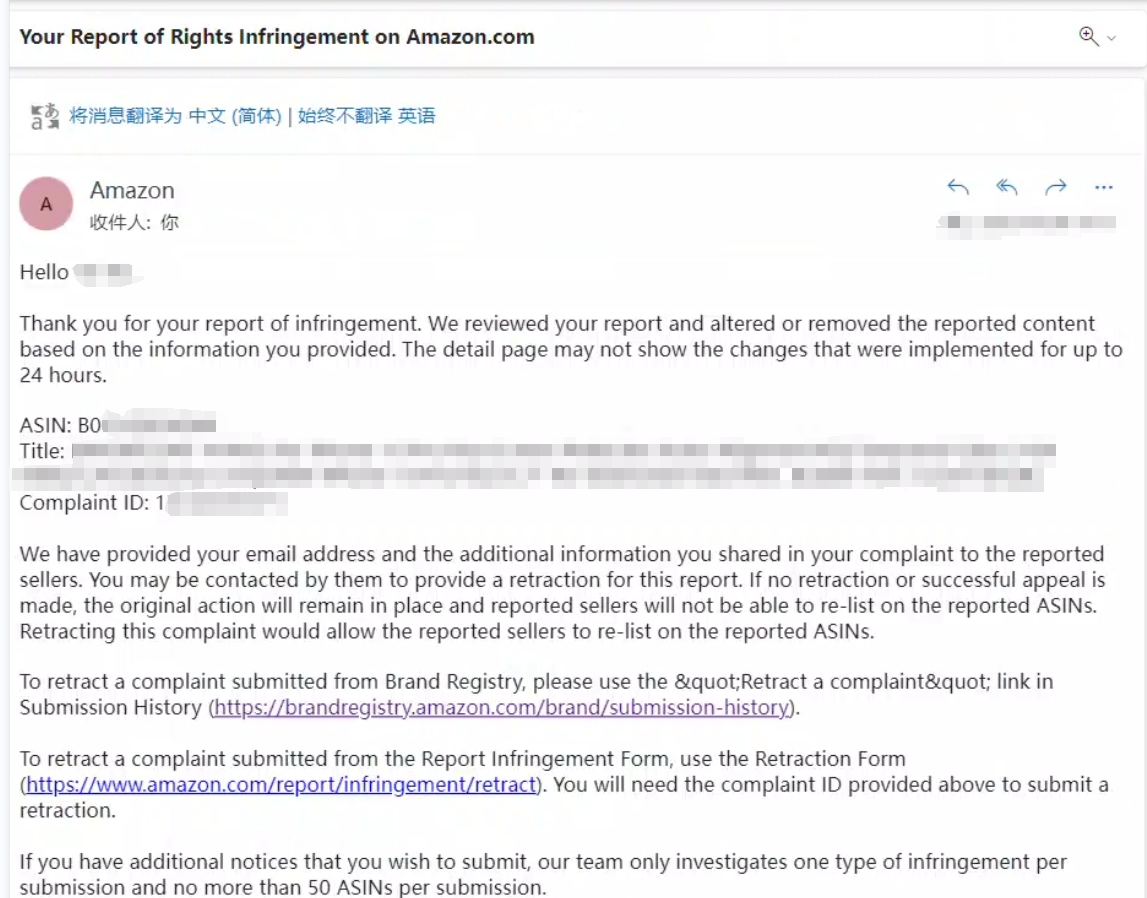Open the report infringement retract link
1147x898 pixels.
(282, 785)
